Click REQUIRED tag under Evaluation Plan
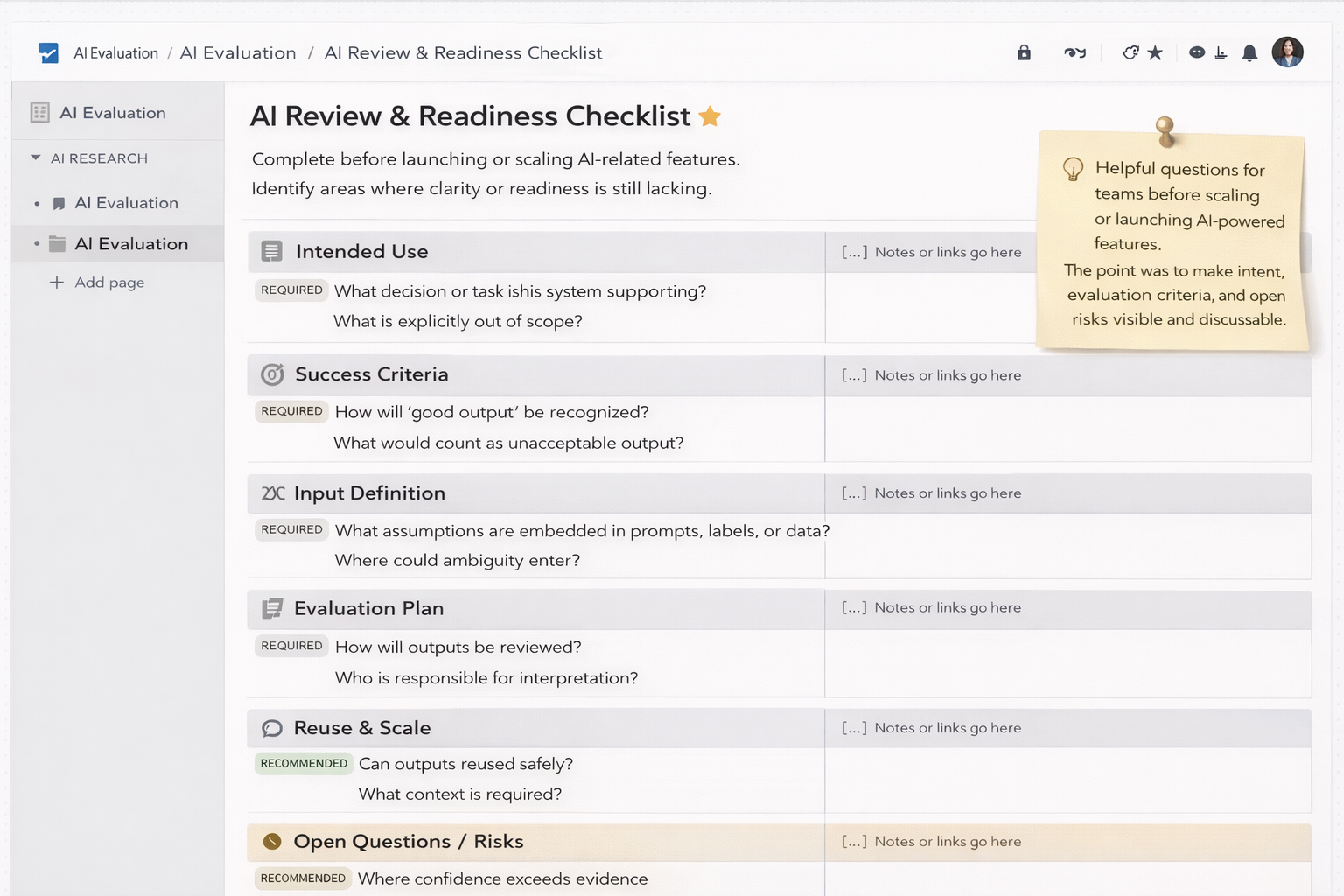This screenshot has height=896, width=1344. [291, 646]
